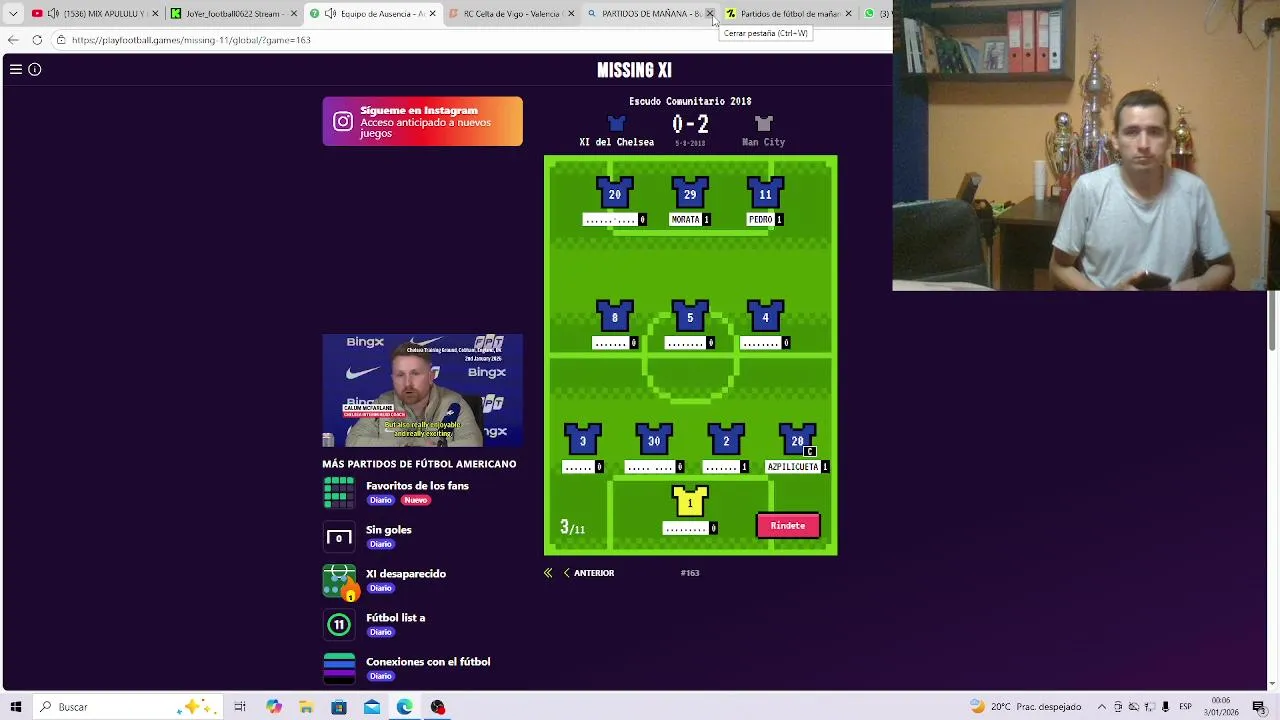Click the Conexiones con el fútbol icon
Screen dimensions: 1280x720
(x=339, y=668)
